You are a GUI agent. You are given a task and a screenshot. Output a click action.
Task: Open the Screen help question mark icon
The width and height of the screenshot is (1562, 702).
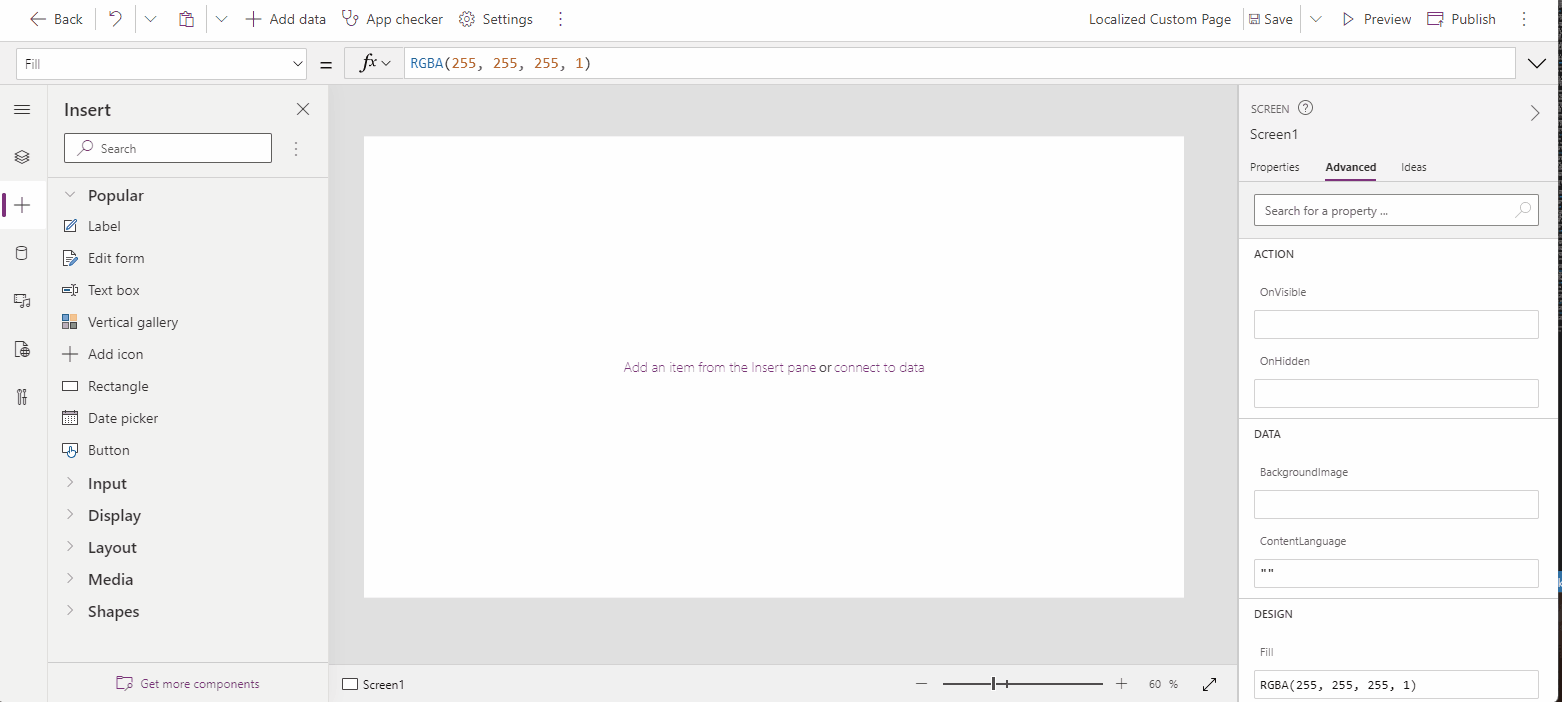[x=1305, y=108]
